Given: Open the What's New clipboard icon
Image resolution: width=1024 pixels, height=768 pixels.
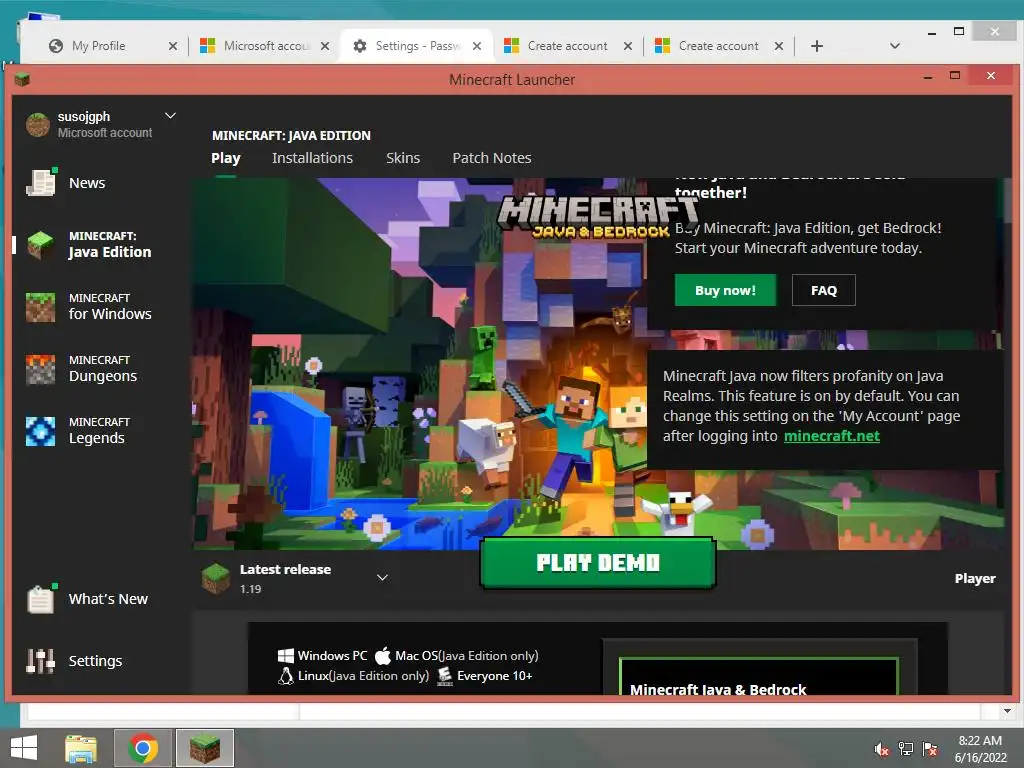Looking at the screenshot, I should point(40,598).
